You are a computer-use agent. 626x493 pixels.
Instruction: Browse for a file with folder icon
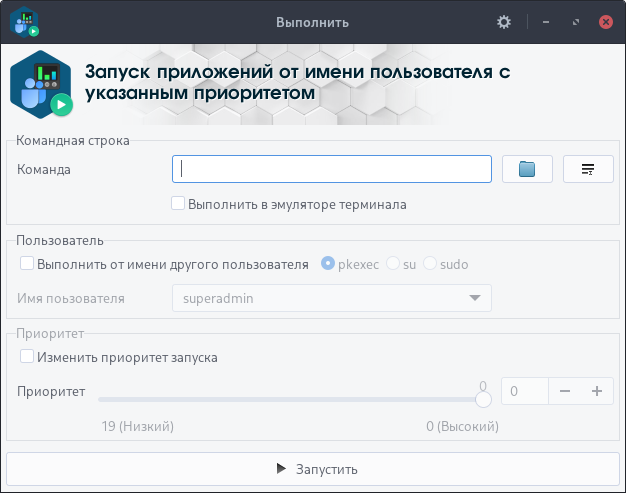point(527,170)
